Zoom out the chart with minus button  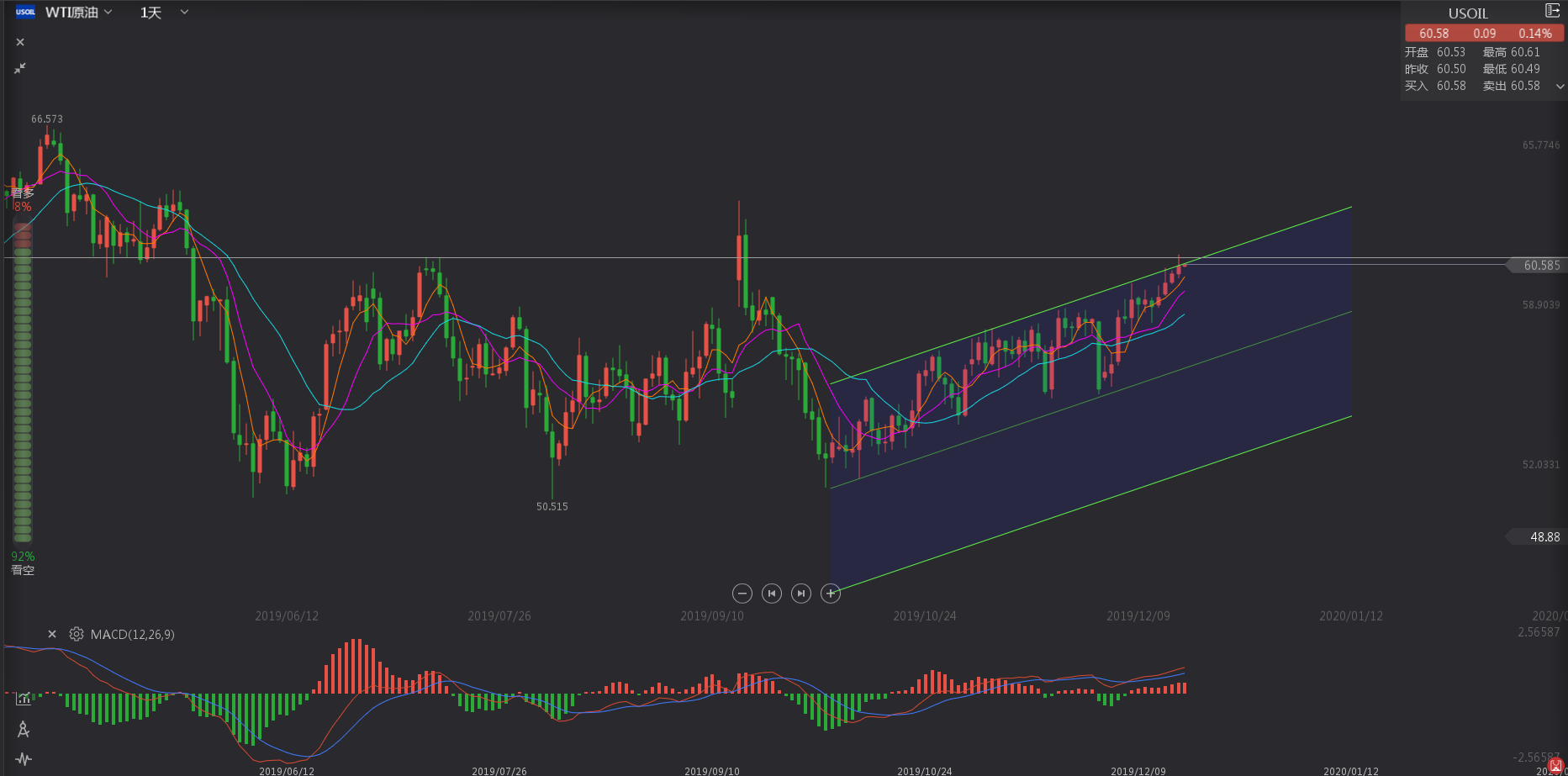[742, 594]
